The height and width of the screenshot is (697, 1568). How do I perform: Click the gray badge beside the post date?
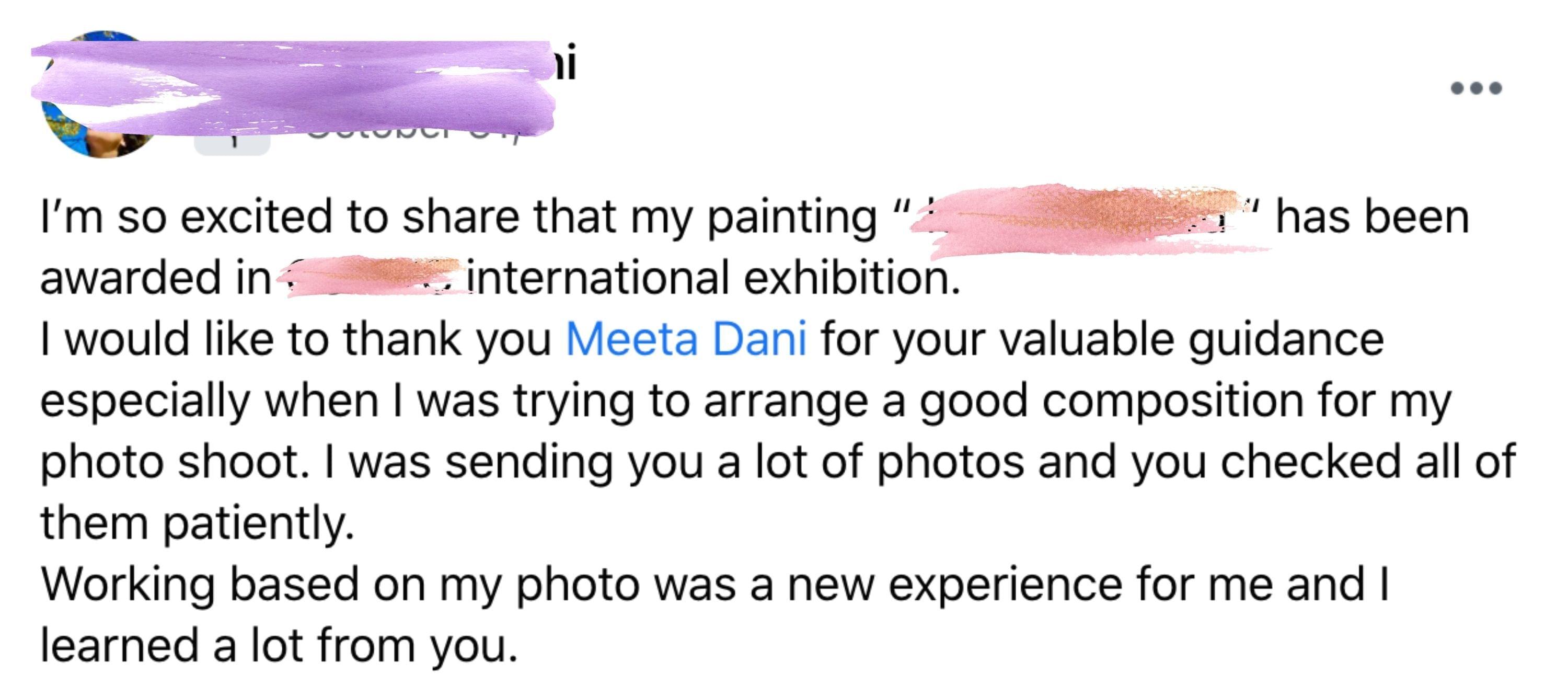coord(232,145)
